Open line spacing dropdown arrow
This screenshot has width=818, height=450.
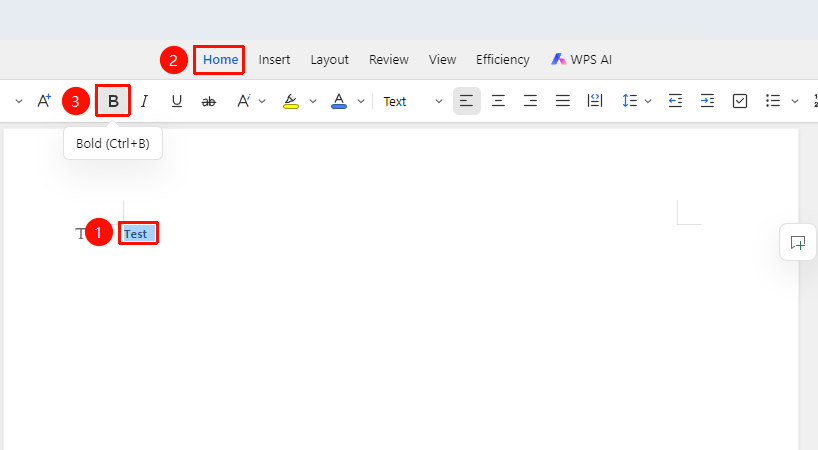click(648, 101)
